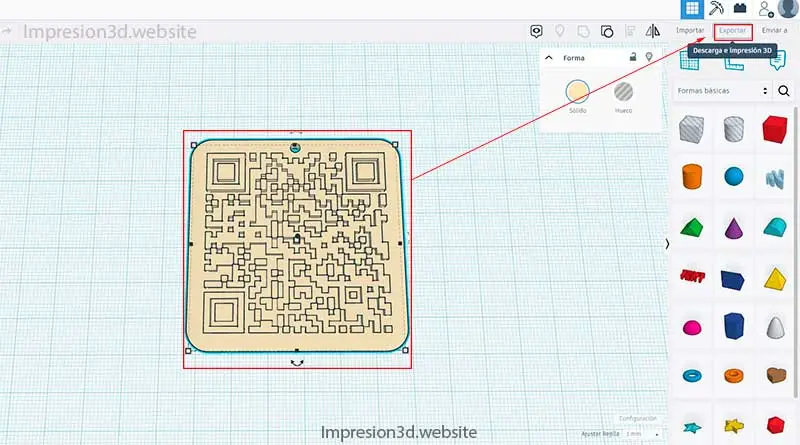Click the Enviar a button
The image size is (800, 445).
click(774, 31)
